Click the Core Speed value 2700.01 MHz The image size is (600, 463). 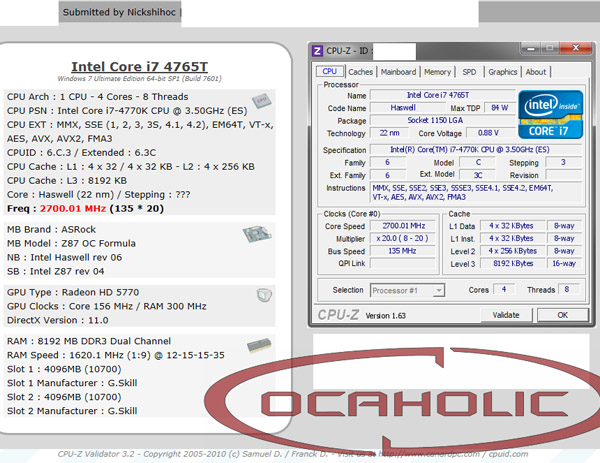(403, 226)
